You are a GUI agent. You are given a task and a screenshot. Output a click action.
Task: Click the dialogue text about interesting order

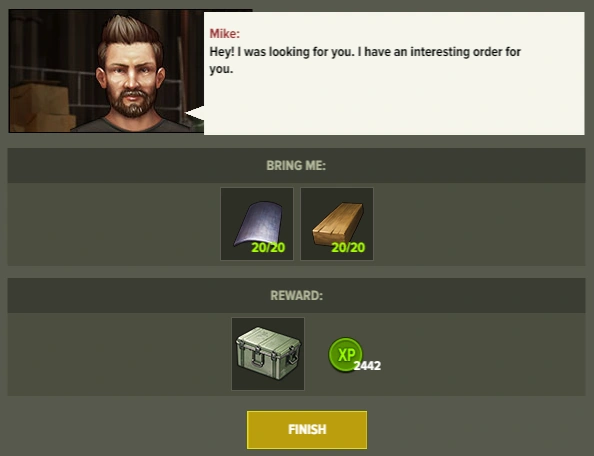click(365, 60)
